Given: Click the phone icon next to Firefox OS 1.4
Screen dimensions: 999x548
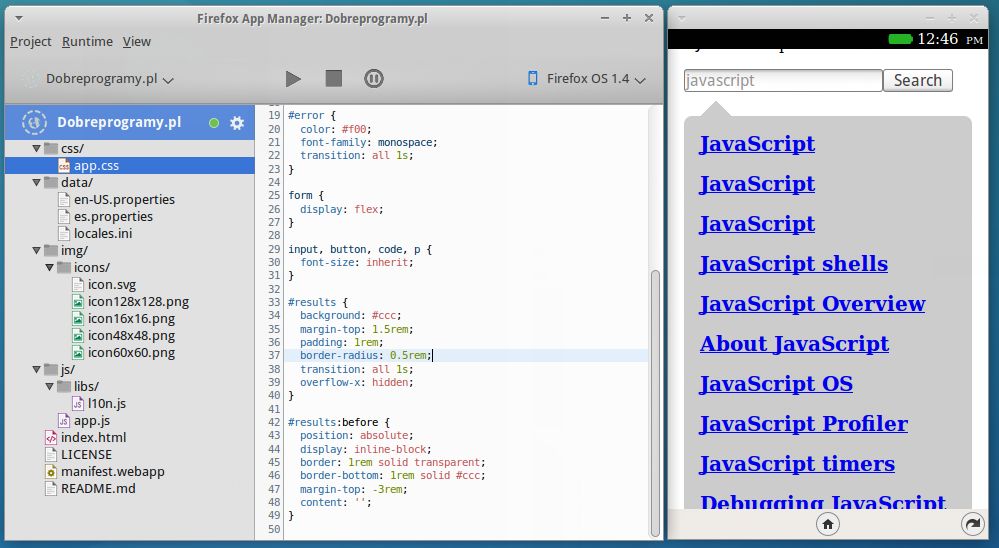Looking at the screenshot, I should click(x=533, y=78).
